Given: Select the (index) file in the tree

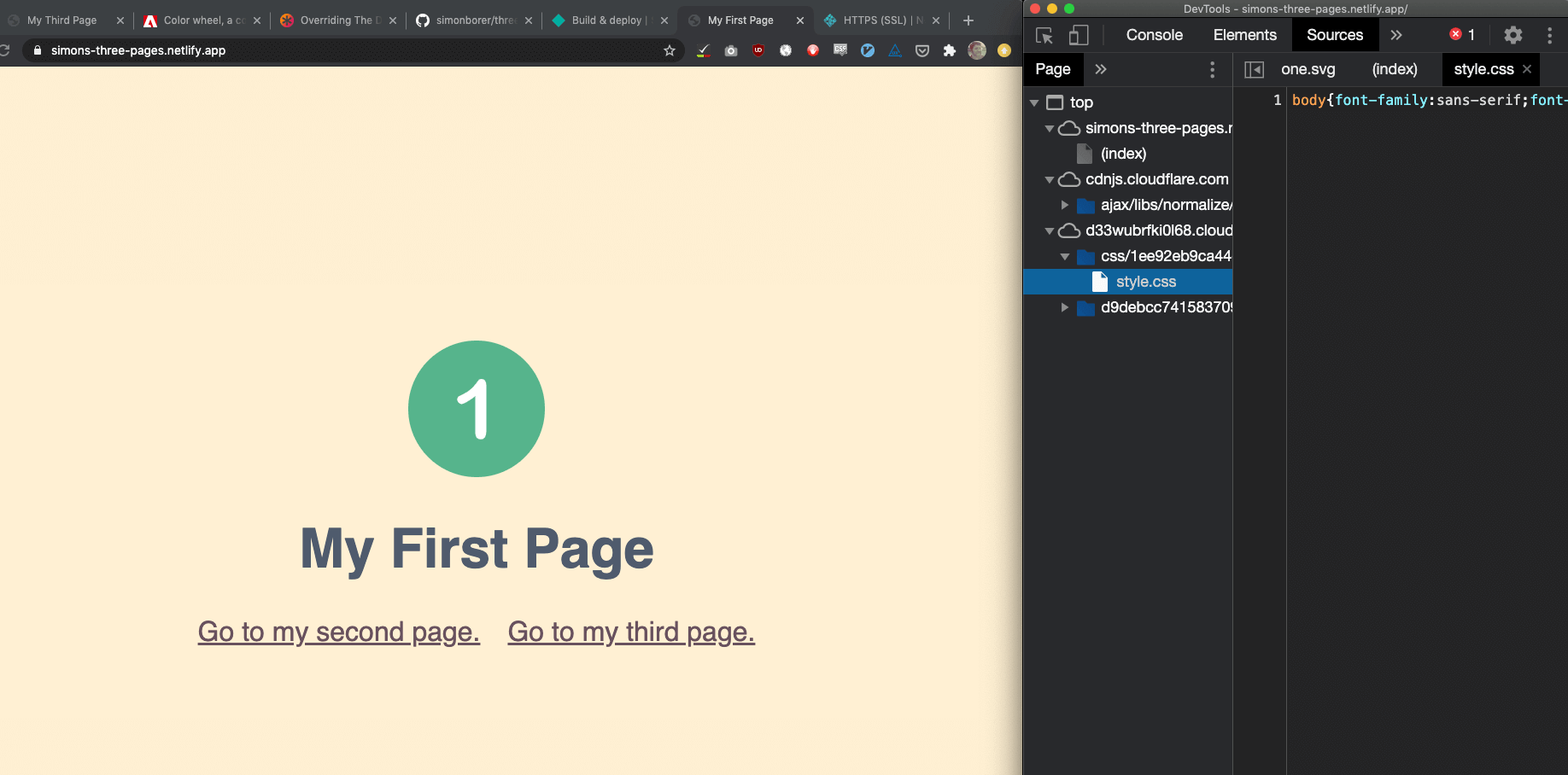Looking at the screenshot, I should pyautogui.click(x=1123, y=154).
